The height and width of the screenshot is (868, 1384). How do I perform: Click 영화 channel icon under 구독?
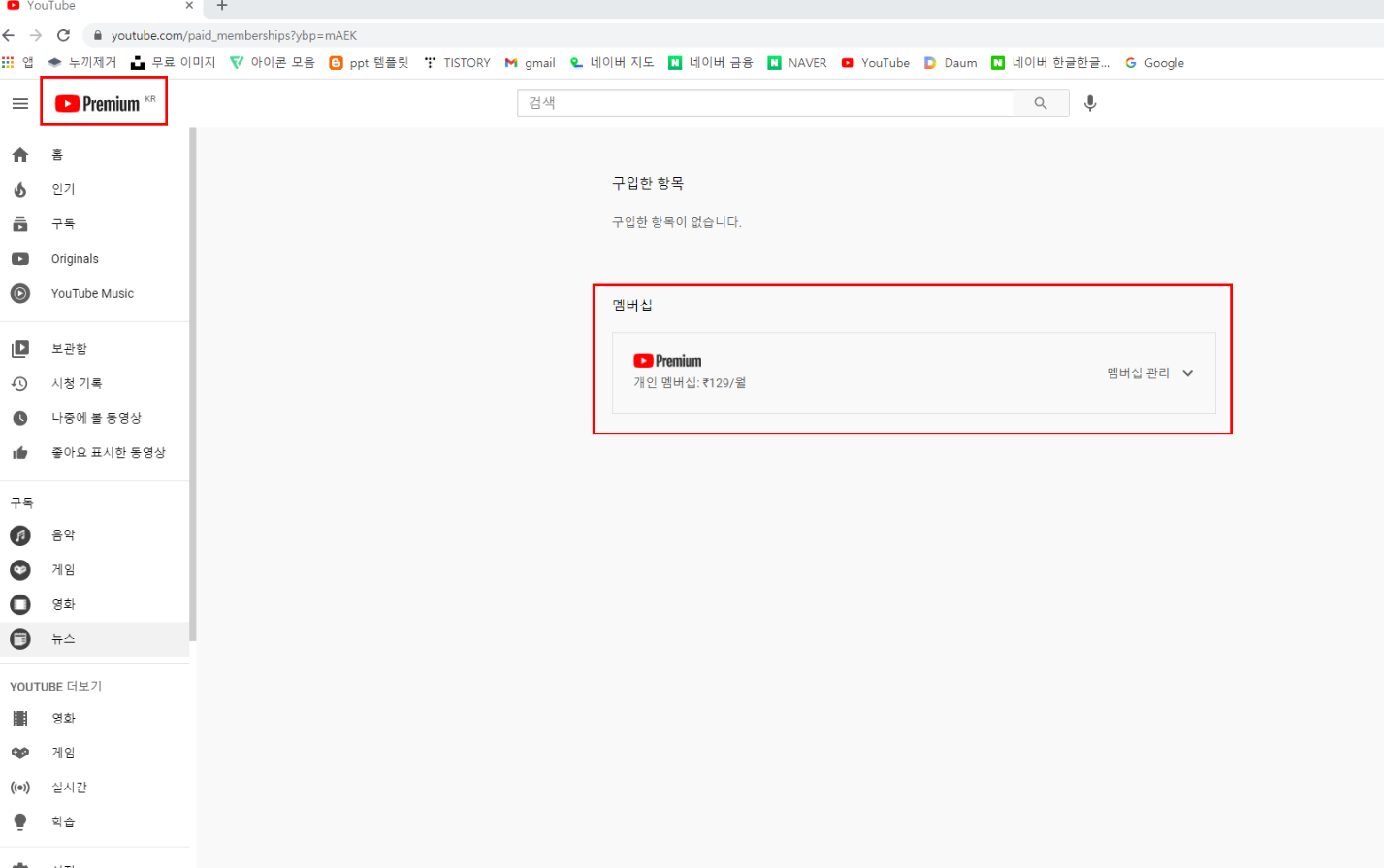[x=20, y=604]
